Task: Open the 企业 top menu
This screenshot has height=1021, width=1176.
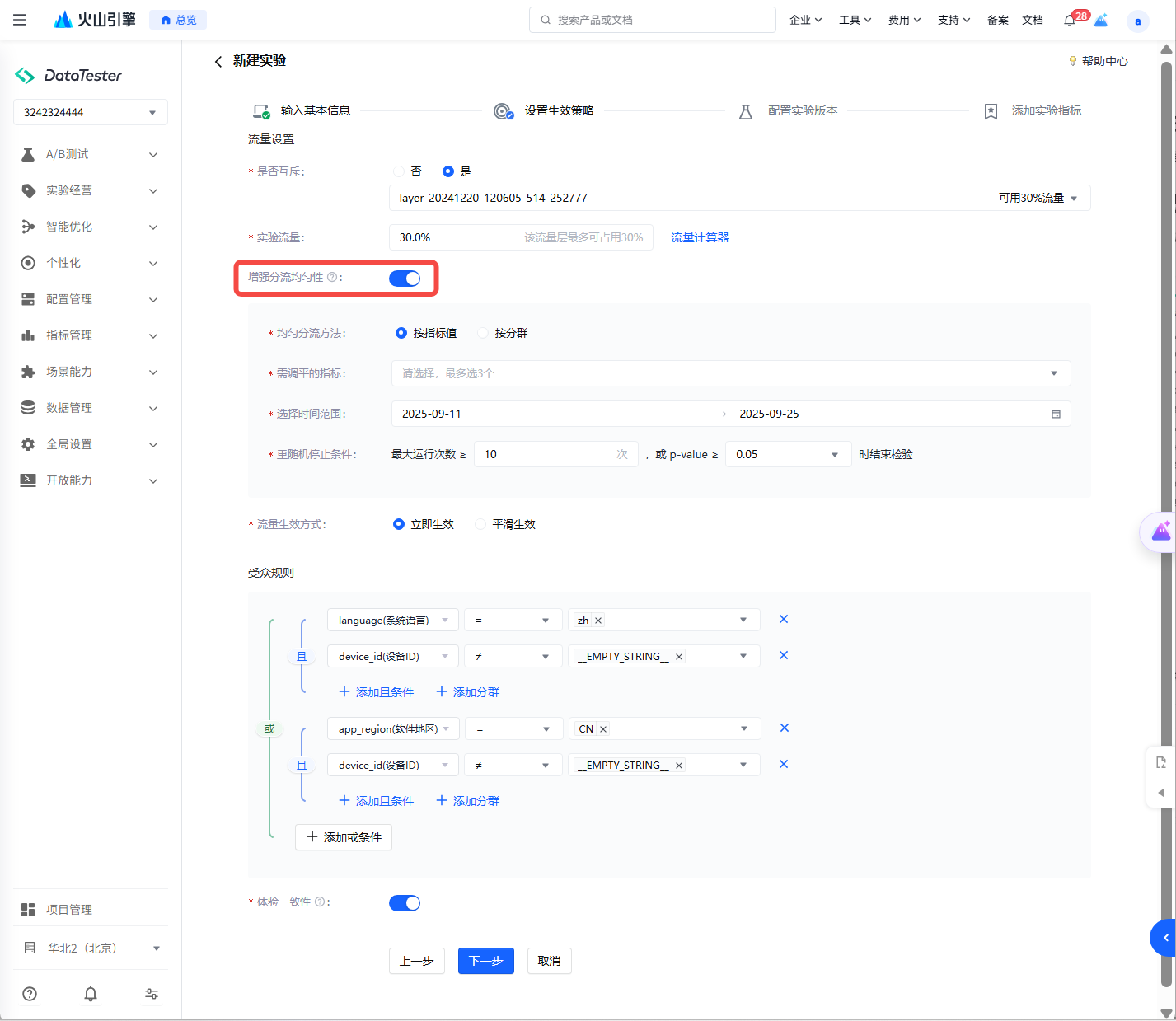Action: click(x=805, y=20)
